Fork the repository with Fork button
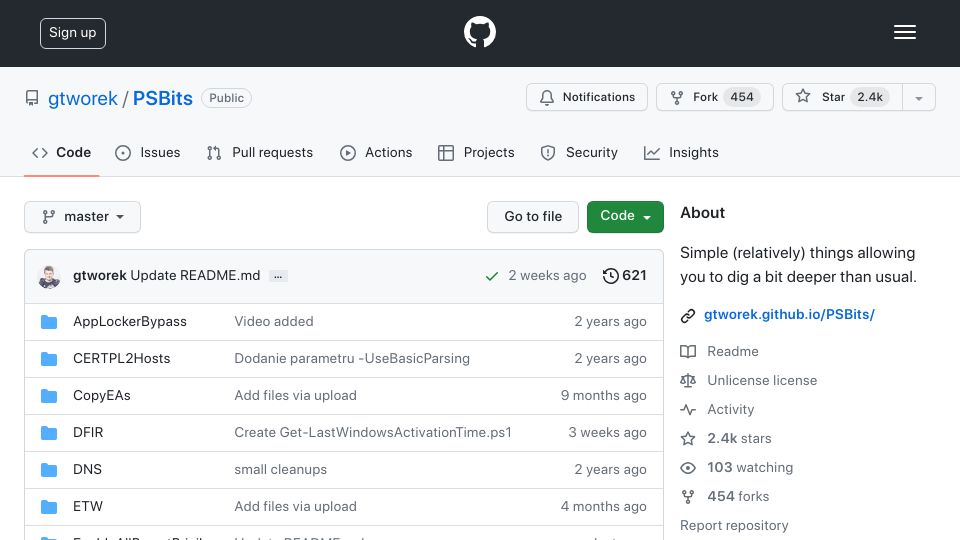Screen dimensions: 960x540 (714, 97)
